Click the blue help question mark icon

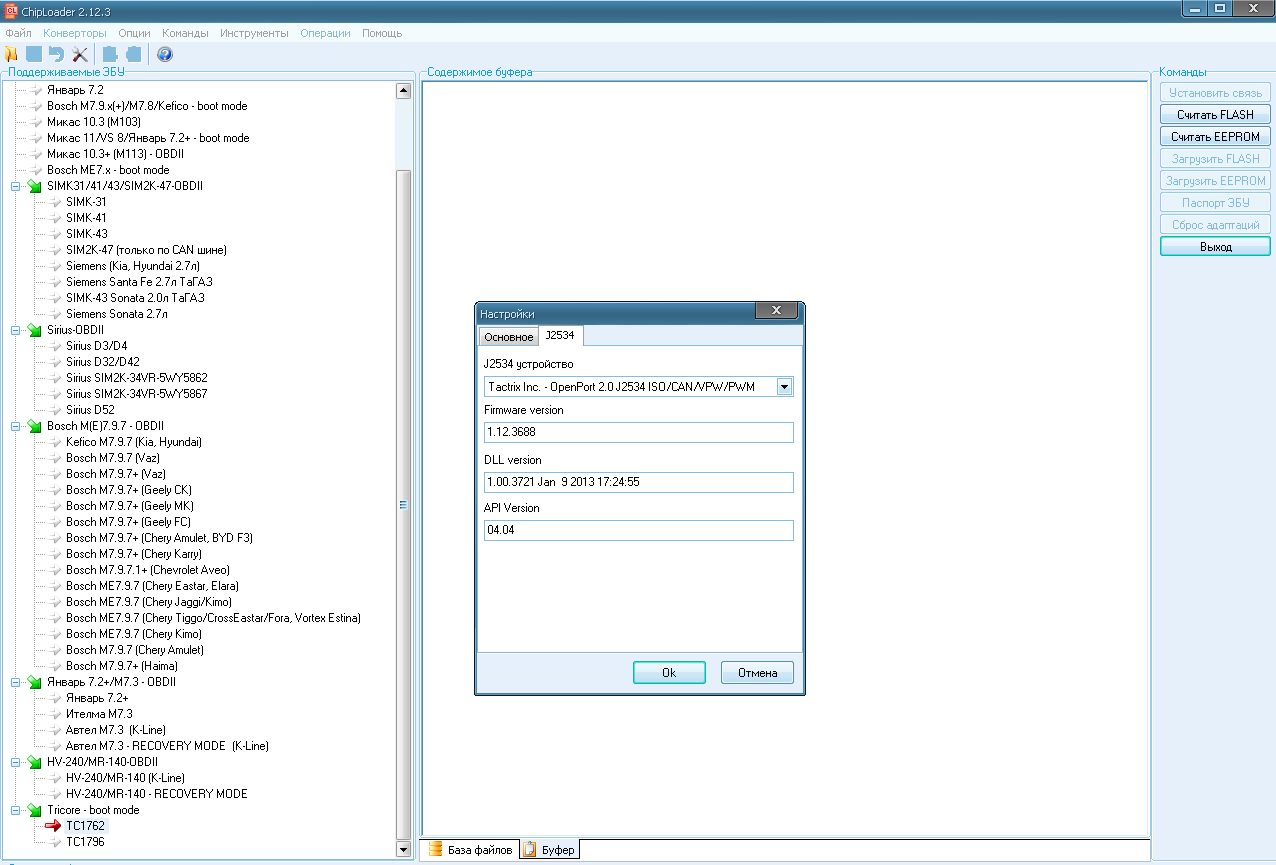165,54
